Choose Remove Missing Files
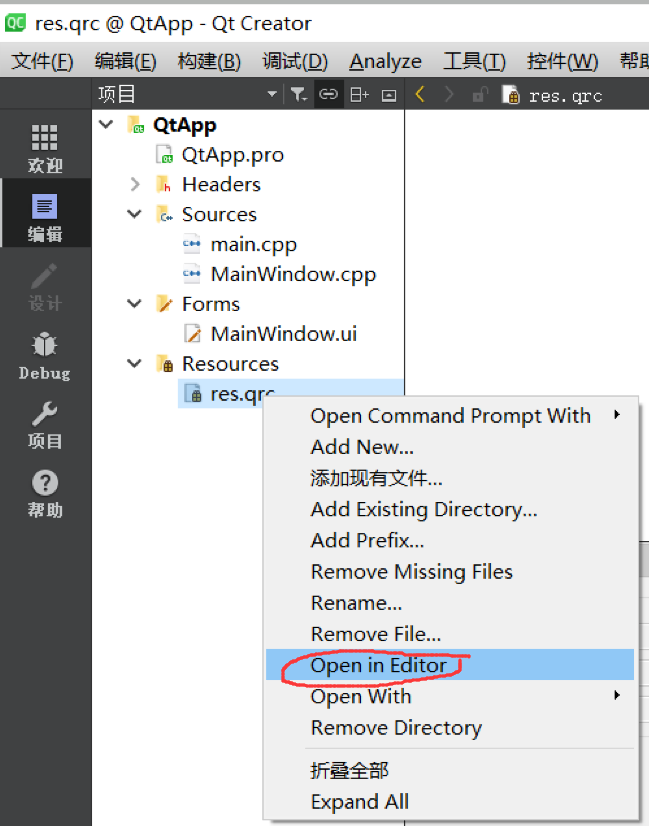Viewport: 649px width, 826px height. coord(449,571)
